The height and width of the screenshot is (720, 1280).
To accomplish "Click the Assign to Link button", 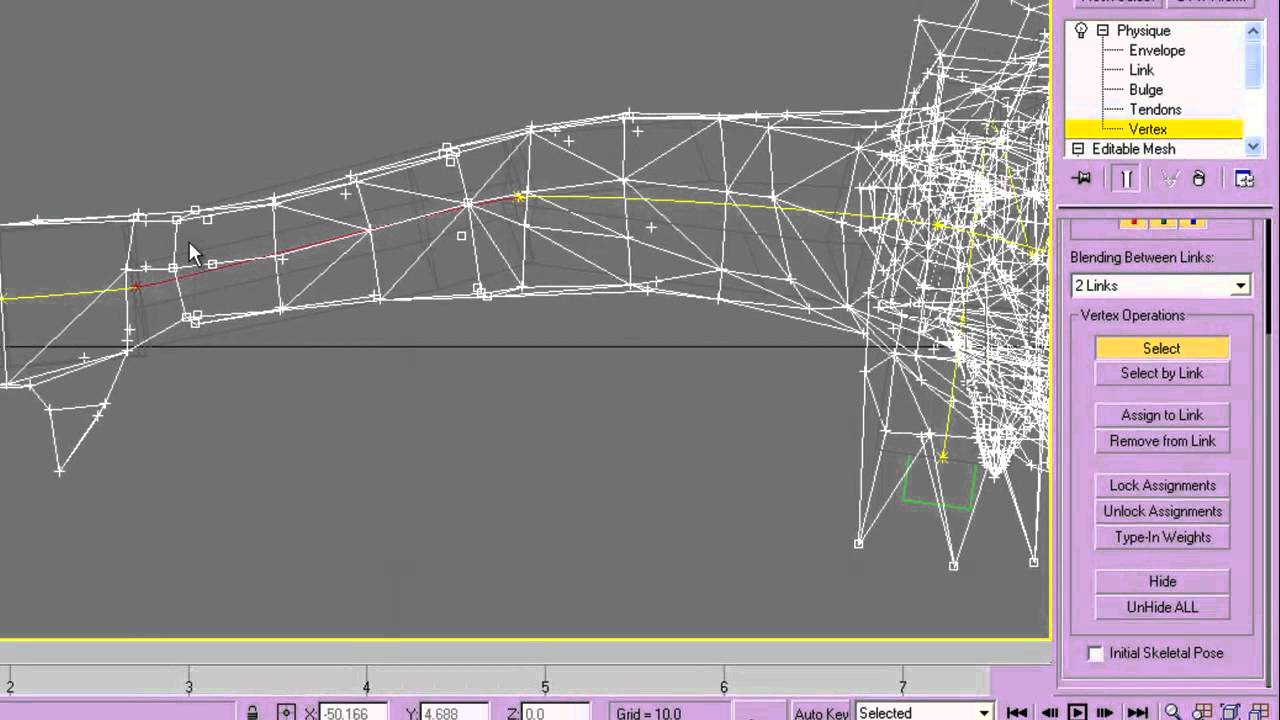I will coord(1162,415).
